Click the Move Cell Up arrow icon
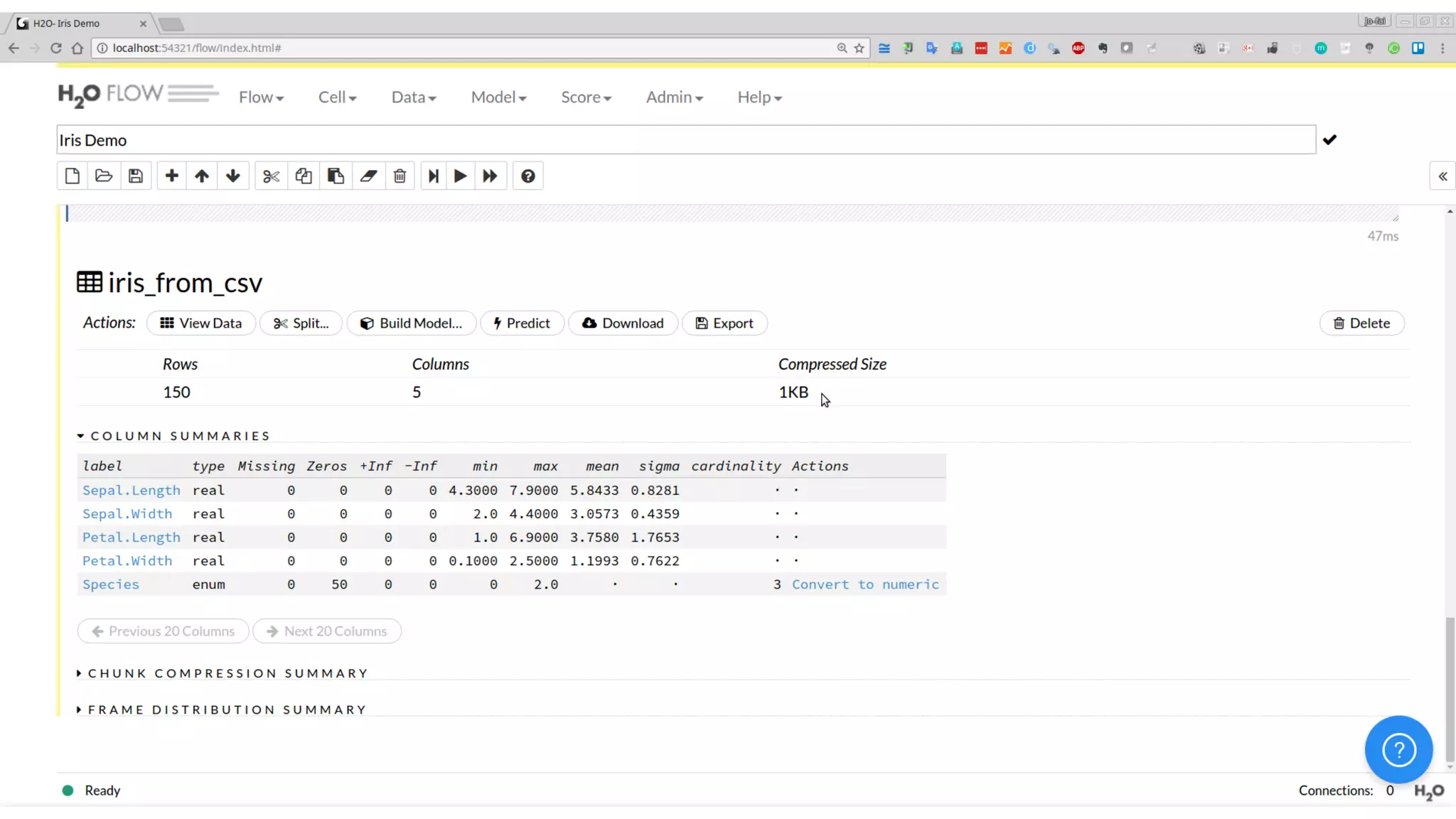The height and width of the screenshot is (819, 1456). point(202,176)
